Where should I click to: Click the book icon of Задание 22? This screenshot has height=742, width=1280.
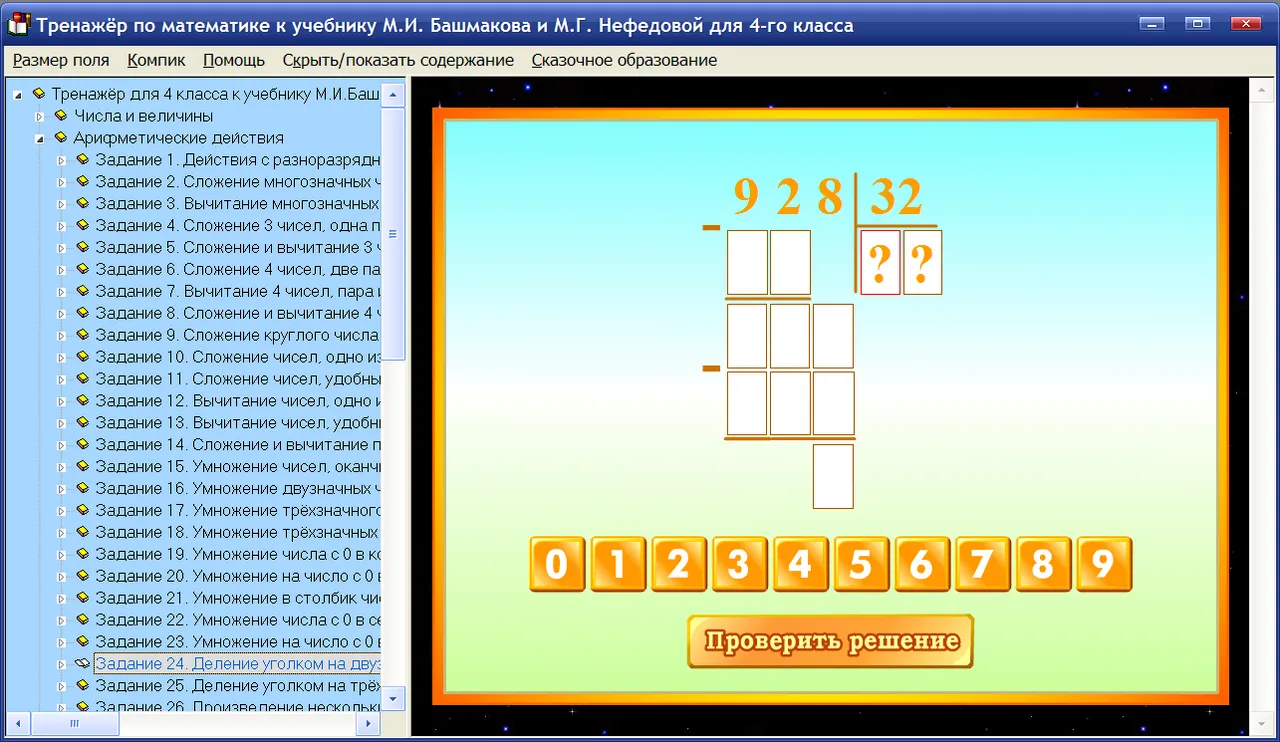(82, 620)
